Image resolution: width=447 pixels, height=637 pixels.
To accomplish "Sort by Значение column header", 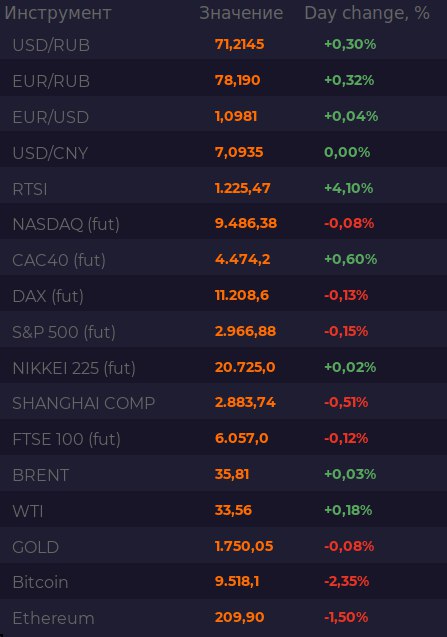I will click(241, 13).
